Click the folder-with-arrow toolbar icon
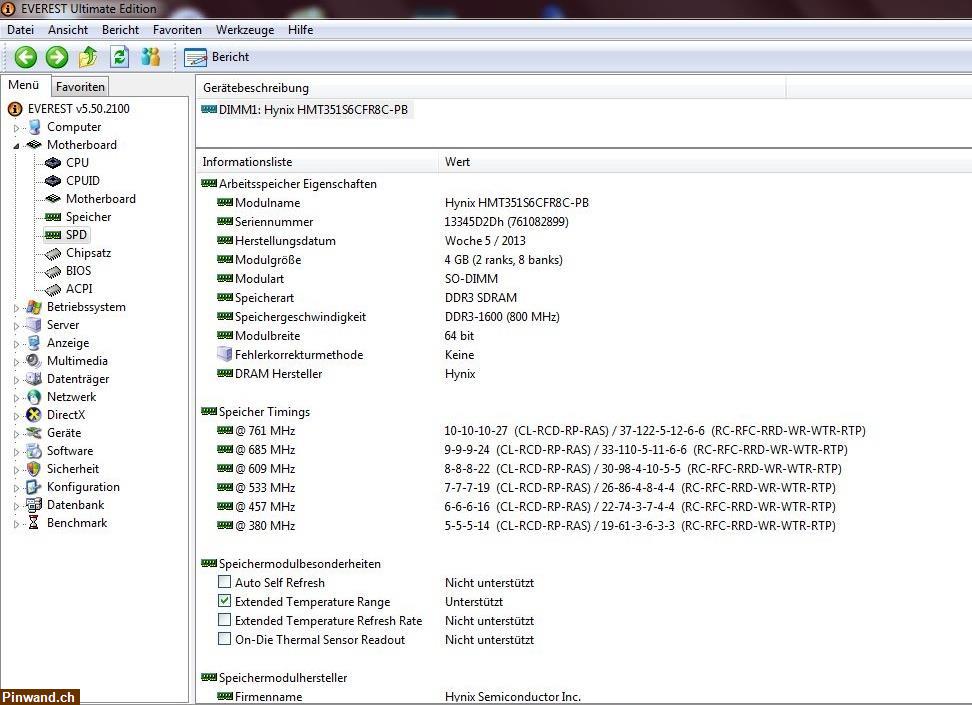Screen dimensions: 972x705 [88, 57]
